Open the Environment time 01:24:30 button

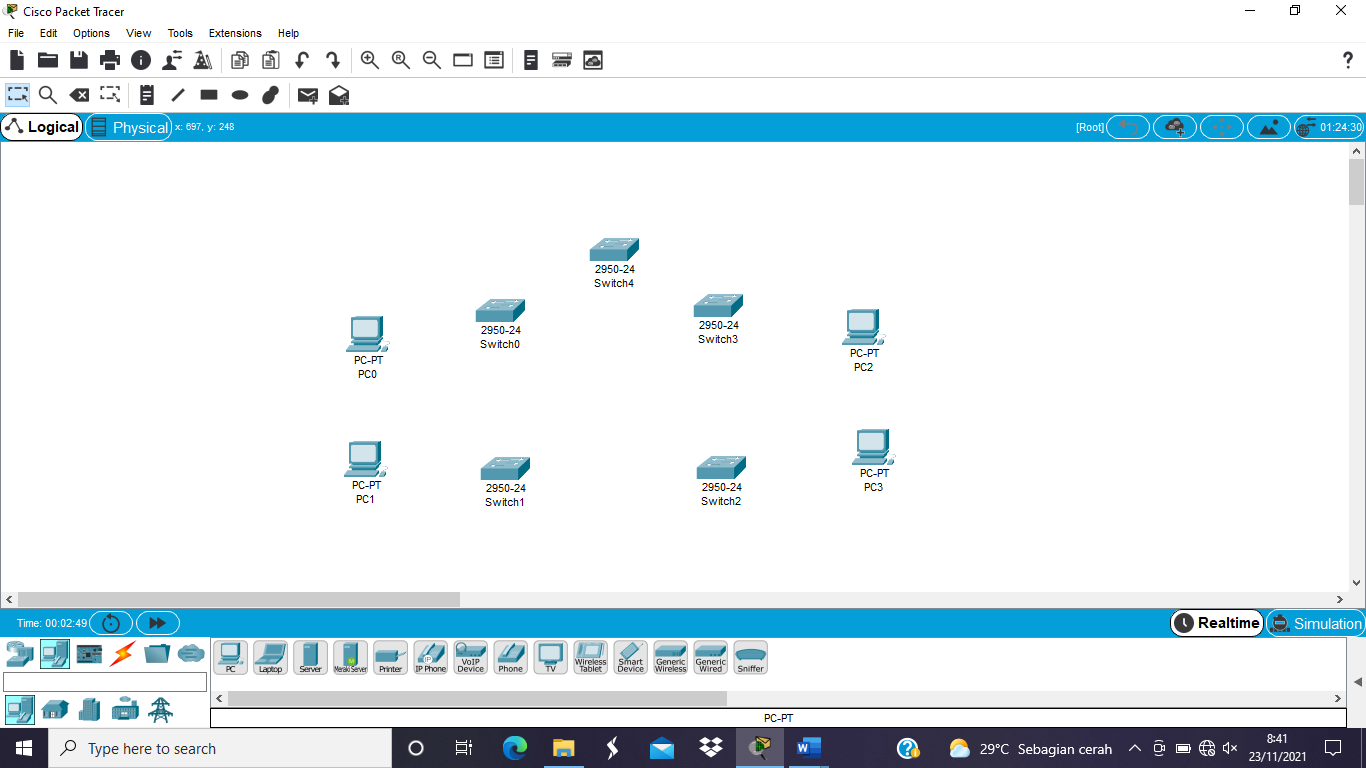coord(1329,127)
